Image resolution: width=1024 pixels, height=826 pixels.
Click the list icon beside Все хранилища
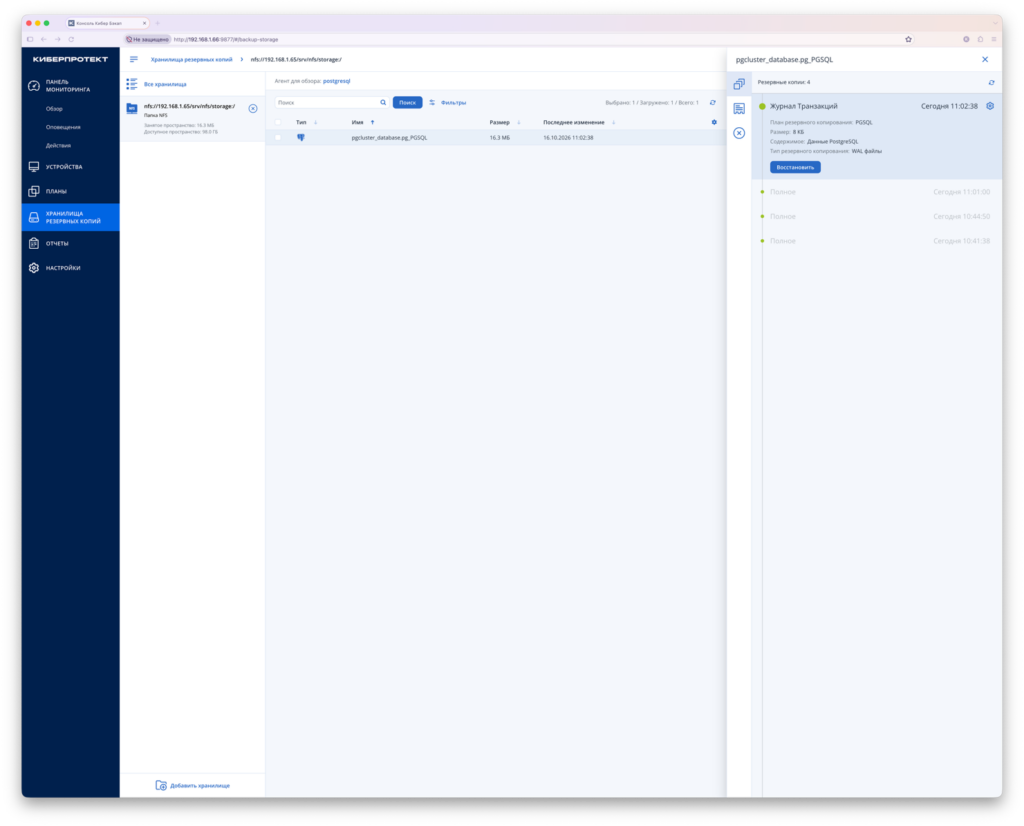pos(132,84)
